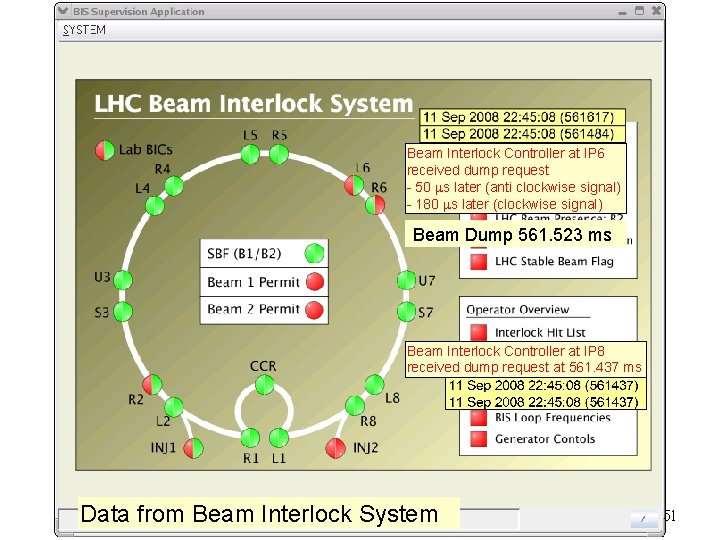
Task: Click red square beside Generator Contols
Action: click(478, 439)
